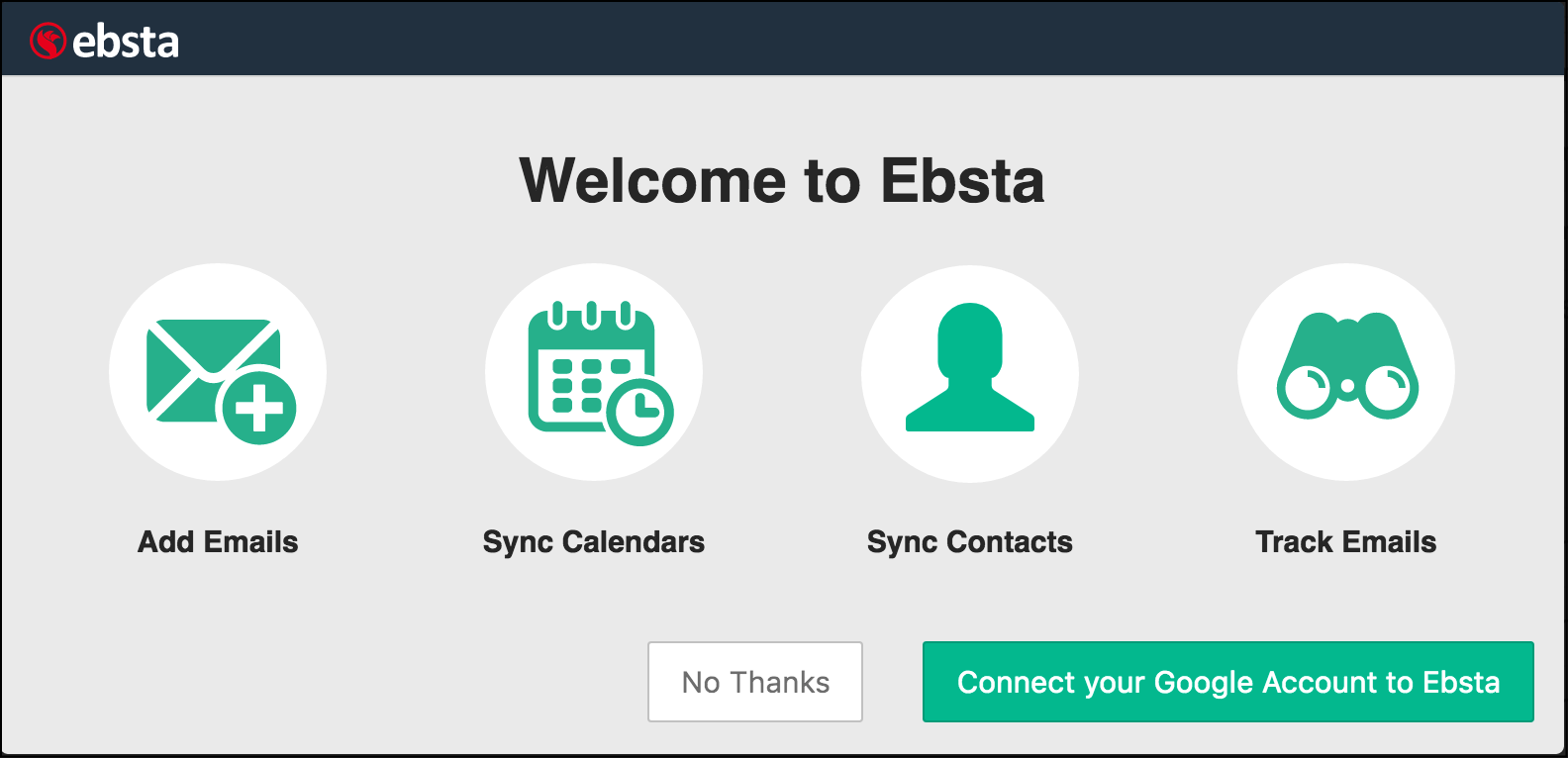The width and height of the screenshot is (1568, 758).
Task: Click the plus badge on the envelope icon
Action: 259,408
